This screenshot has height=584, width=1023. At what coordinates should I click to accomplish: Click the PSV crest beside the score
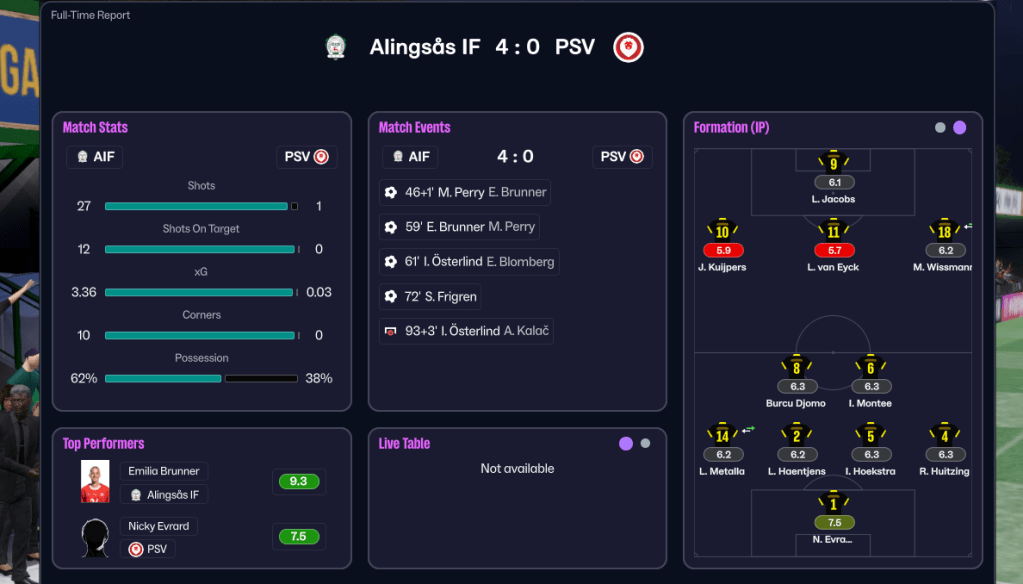(x=628, y=47)
